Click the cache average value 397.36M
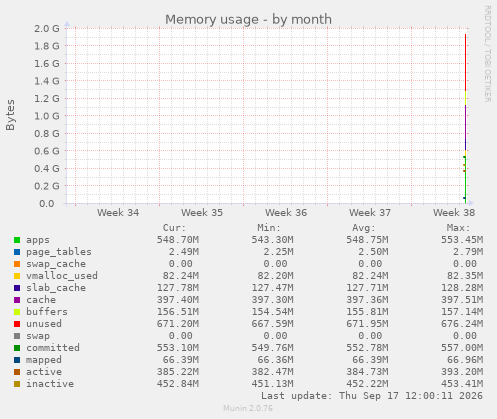The height and width of the screenshot is (419, 497). click(x=367, y=300)
